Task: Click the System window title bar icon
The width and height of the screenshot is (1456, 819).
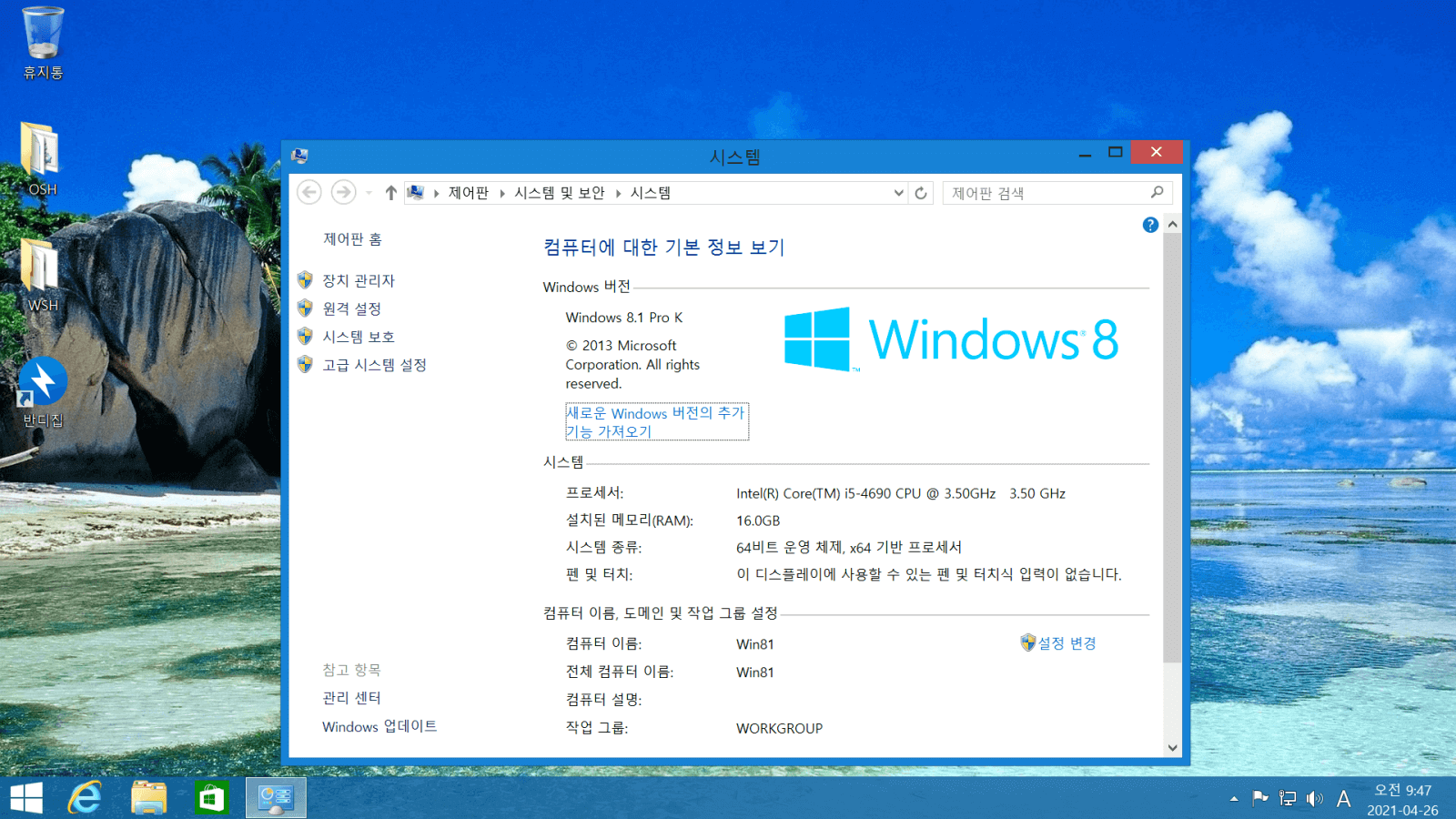Action: pyautogui.click(x=299, y=156)
